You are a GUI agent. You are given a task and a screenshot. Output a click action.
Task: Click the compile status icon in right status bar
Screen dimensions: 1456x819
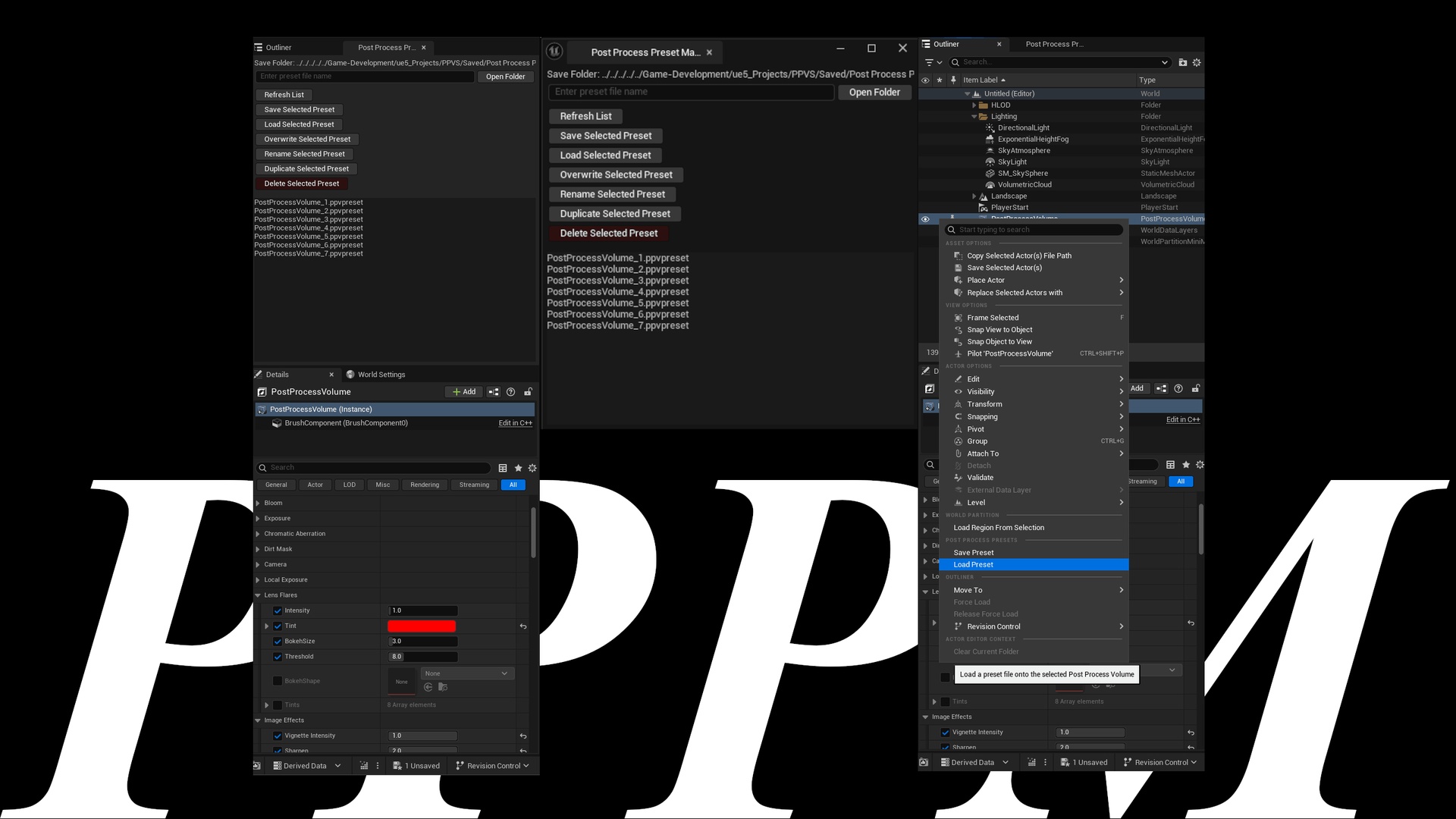pos(1032,763)
